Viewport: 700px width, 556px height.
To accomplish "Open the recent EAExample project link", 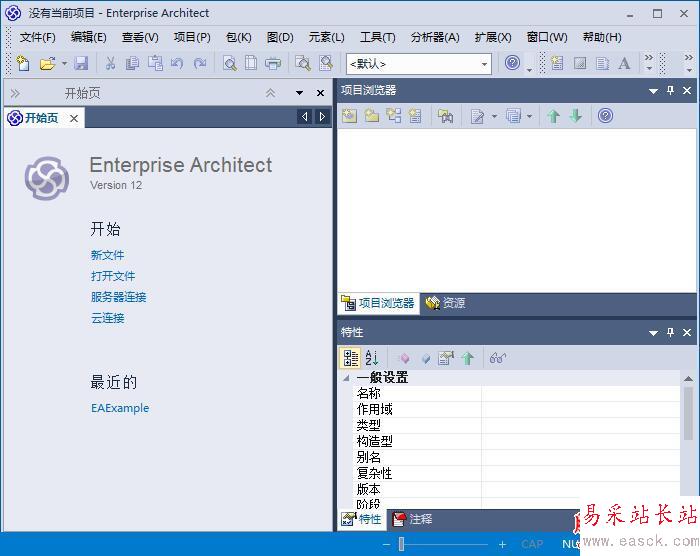I will click(x=120, y=408).
